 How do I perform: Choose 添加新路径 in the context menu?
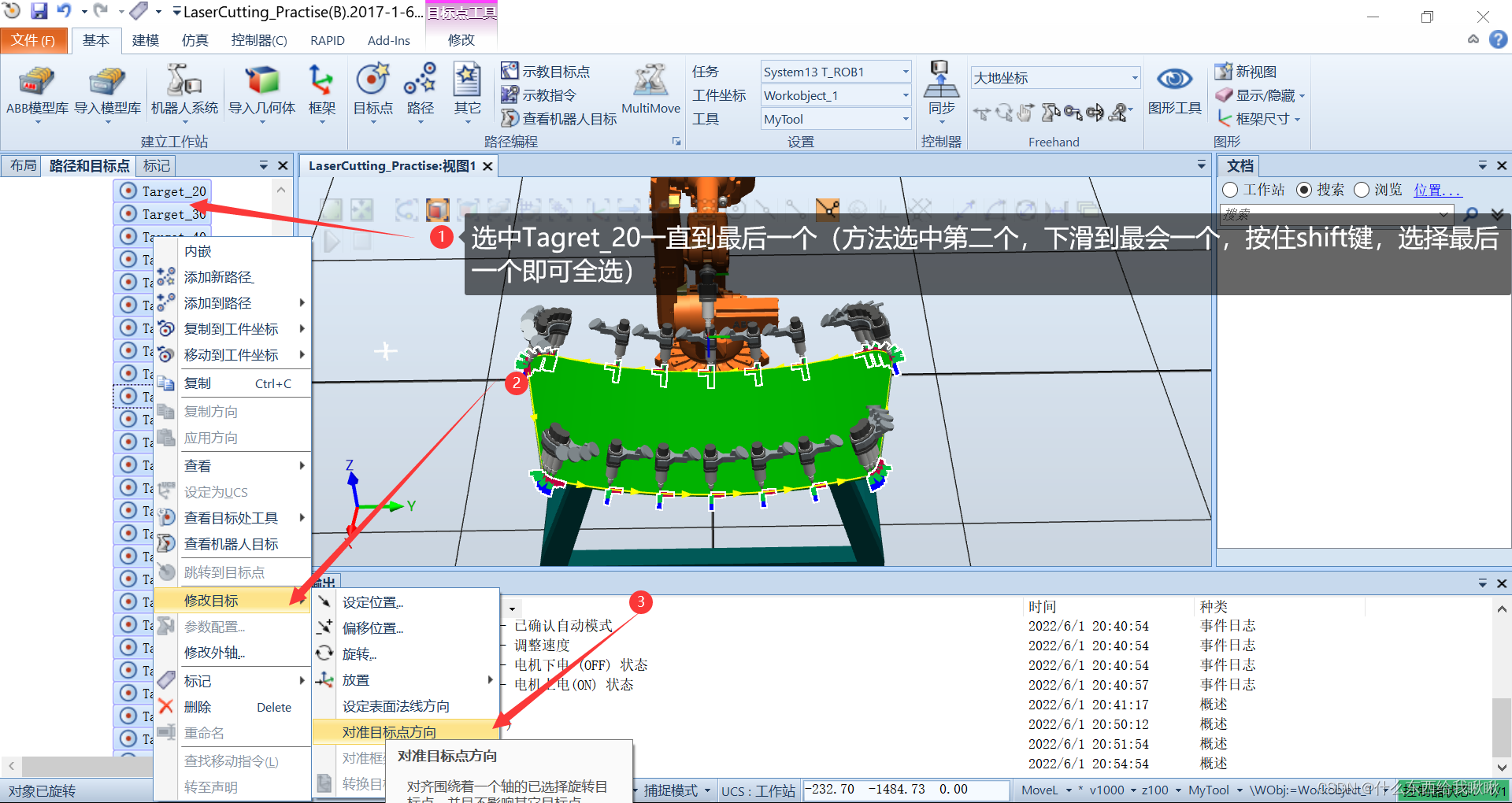pos(232,277)
